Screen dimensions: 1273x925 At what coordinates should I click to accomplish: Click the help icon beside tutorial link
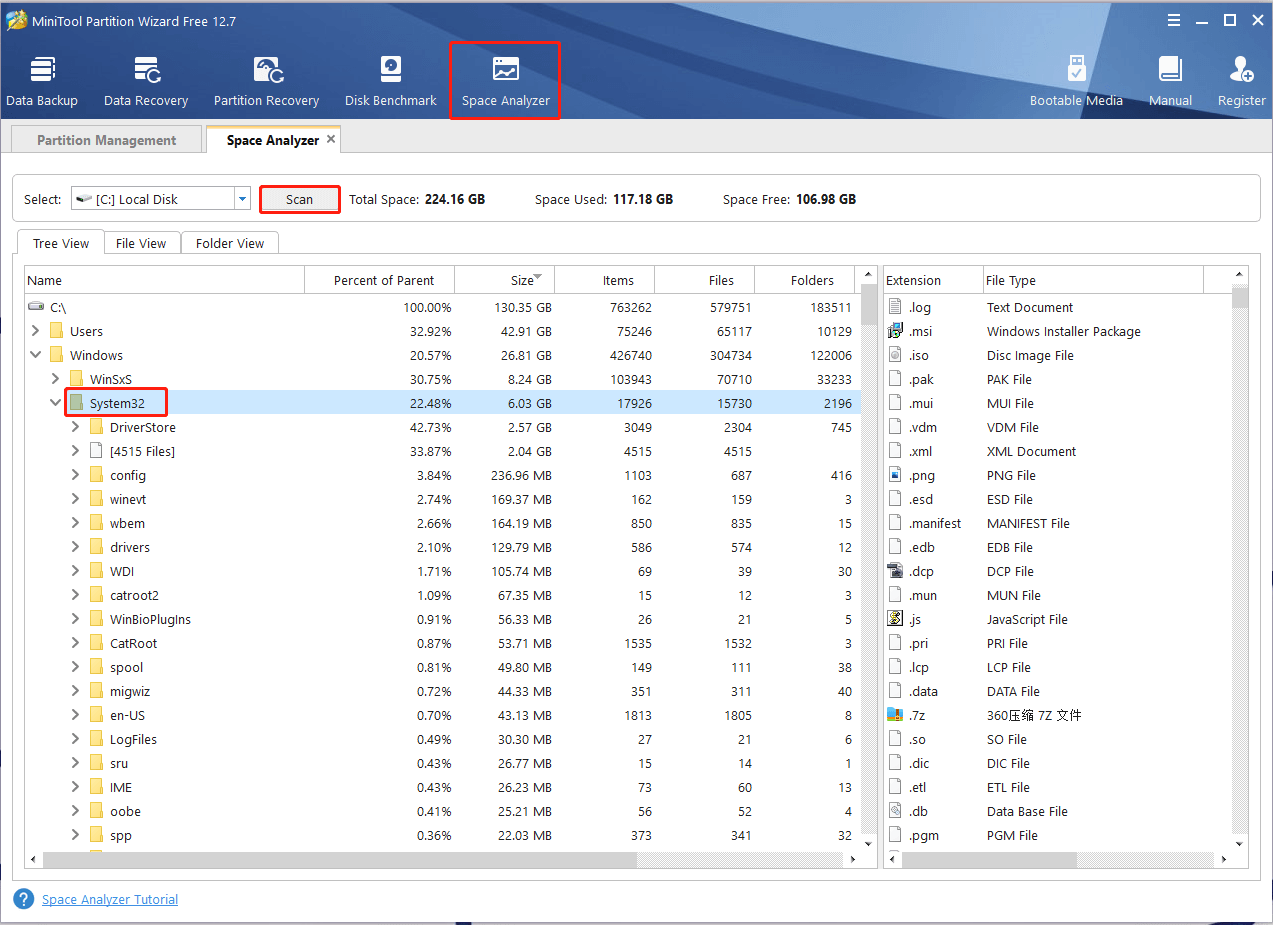pos(24,899)
